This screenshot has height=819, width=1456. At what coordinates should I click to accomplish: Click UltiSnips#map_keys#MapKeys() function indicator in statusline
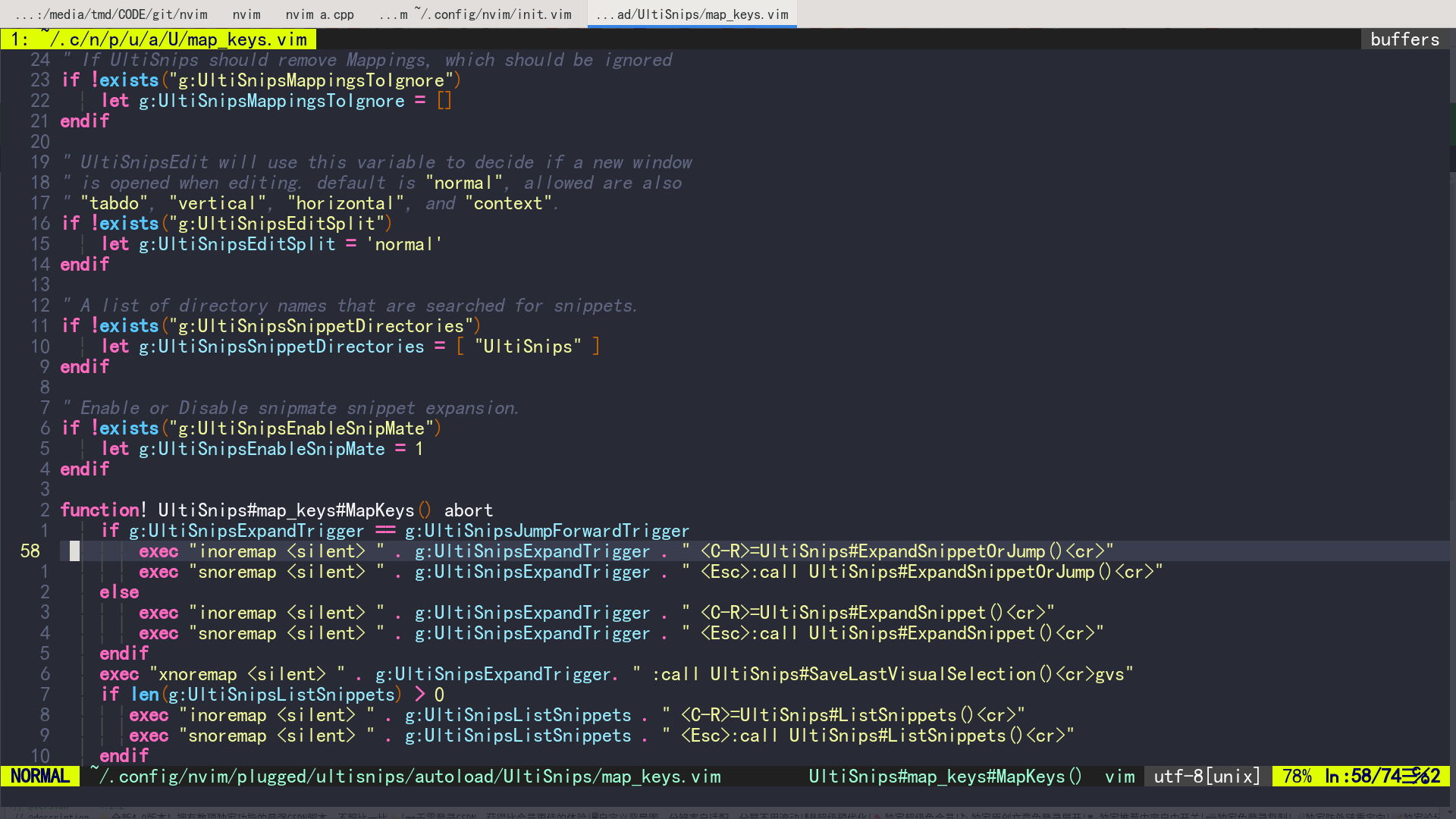tap(945, 776)
